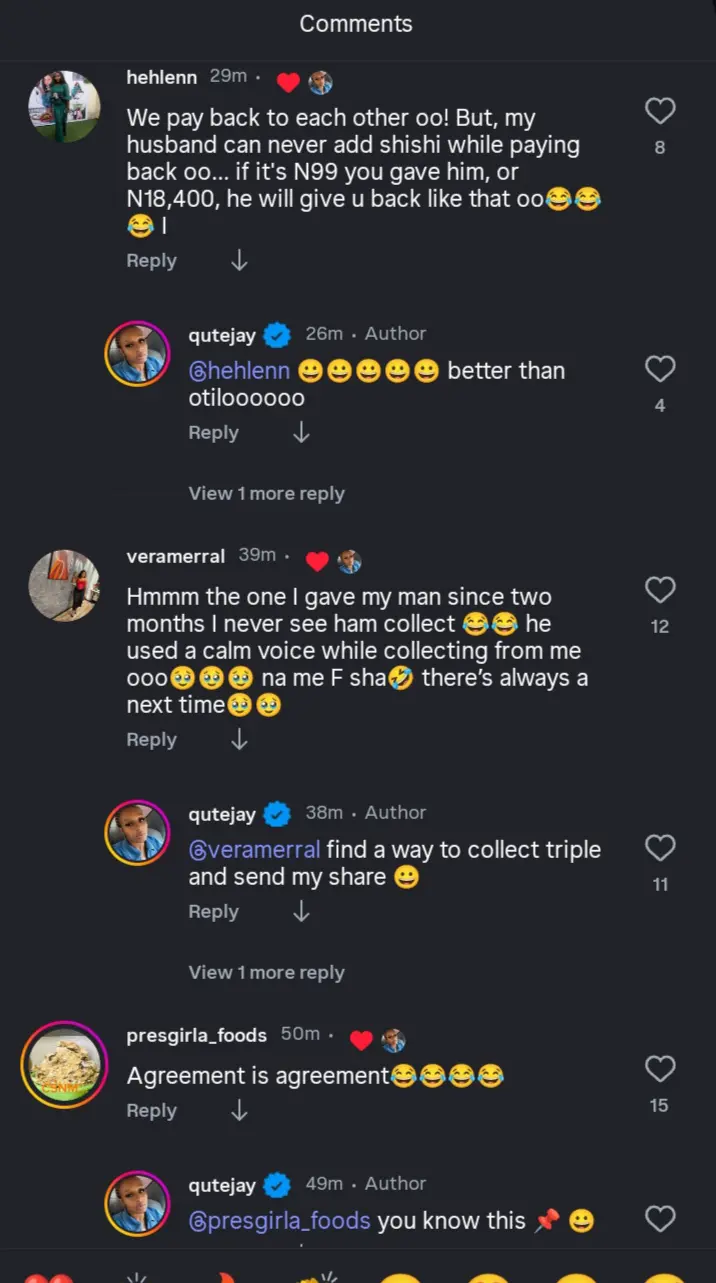
Task: Like qutejay's reply to presgirla_foods
Action: [660, 1219]
